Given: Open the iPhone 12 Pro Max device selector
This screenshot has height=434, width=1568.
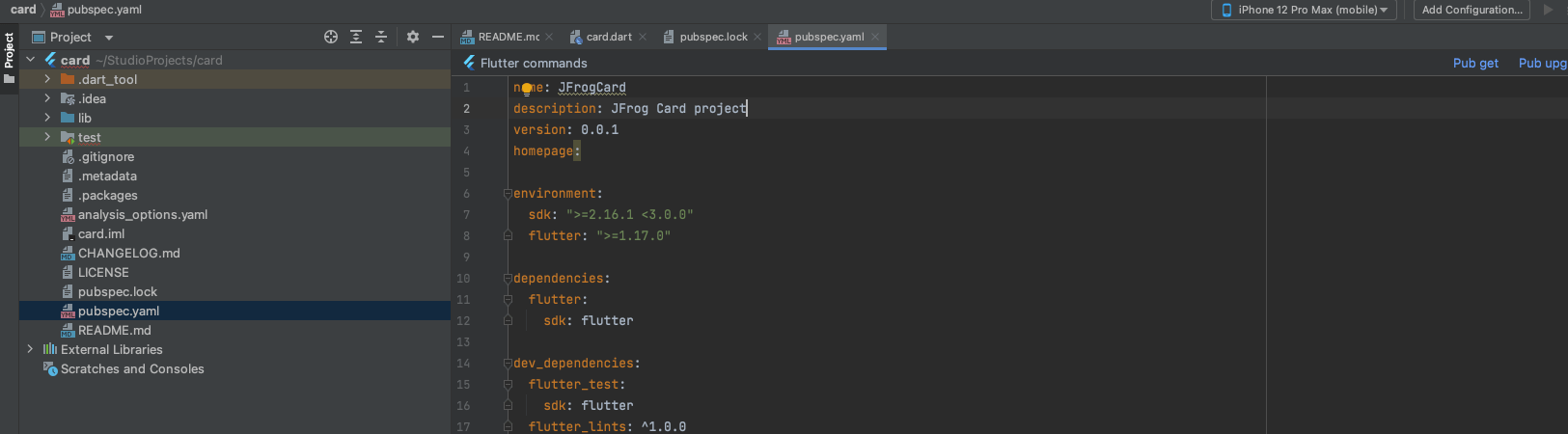Looking at the screenshot, I should [1304, 10].
